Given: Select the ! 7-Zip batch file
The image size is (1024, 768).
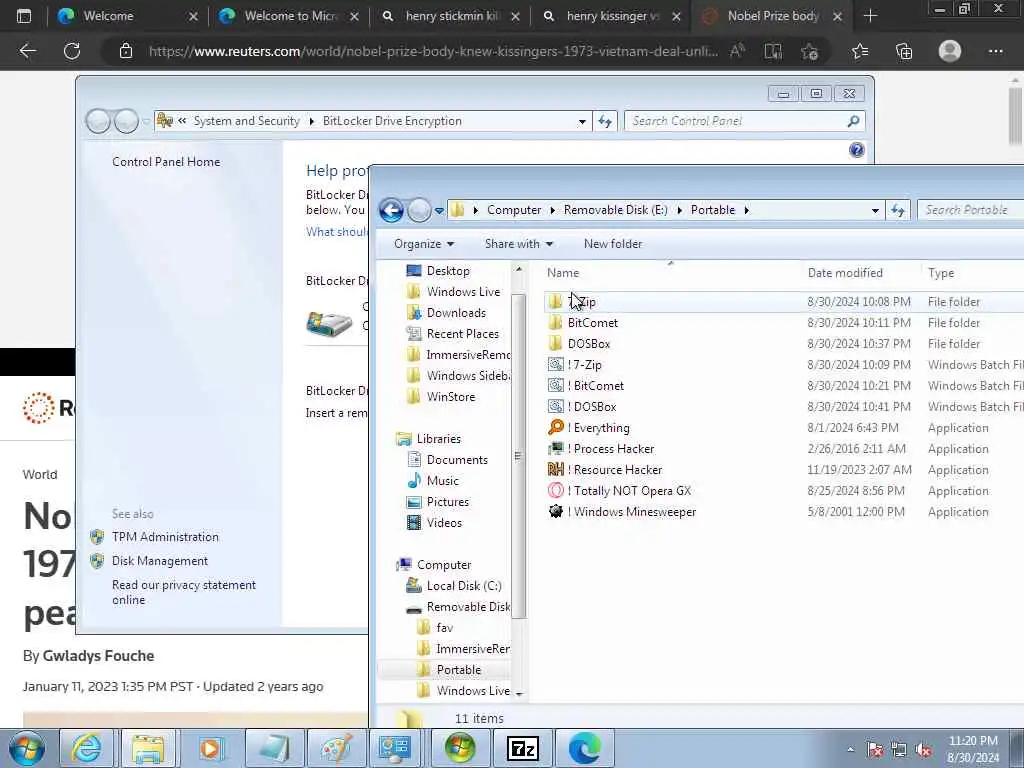Looking at the screenshot, I should (584, 364).
